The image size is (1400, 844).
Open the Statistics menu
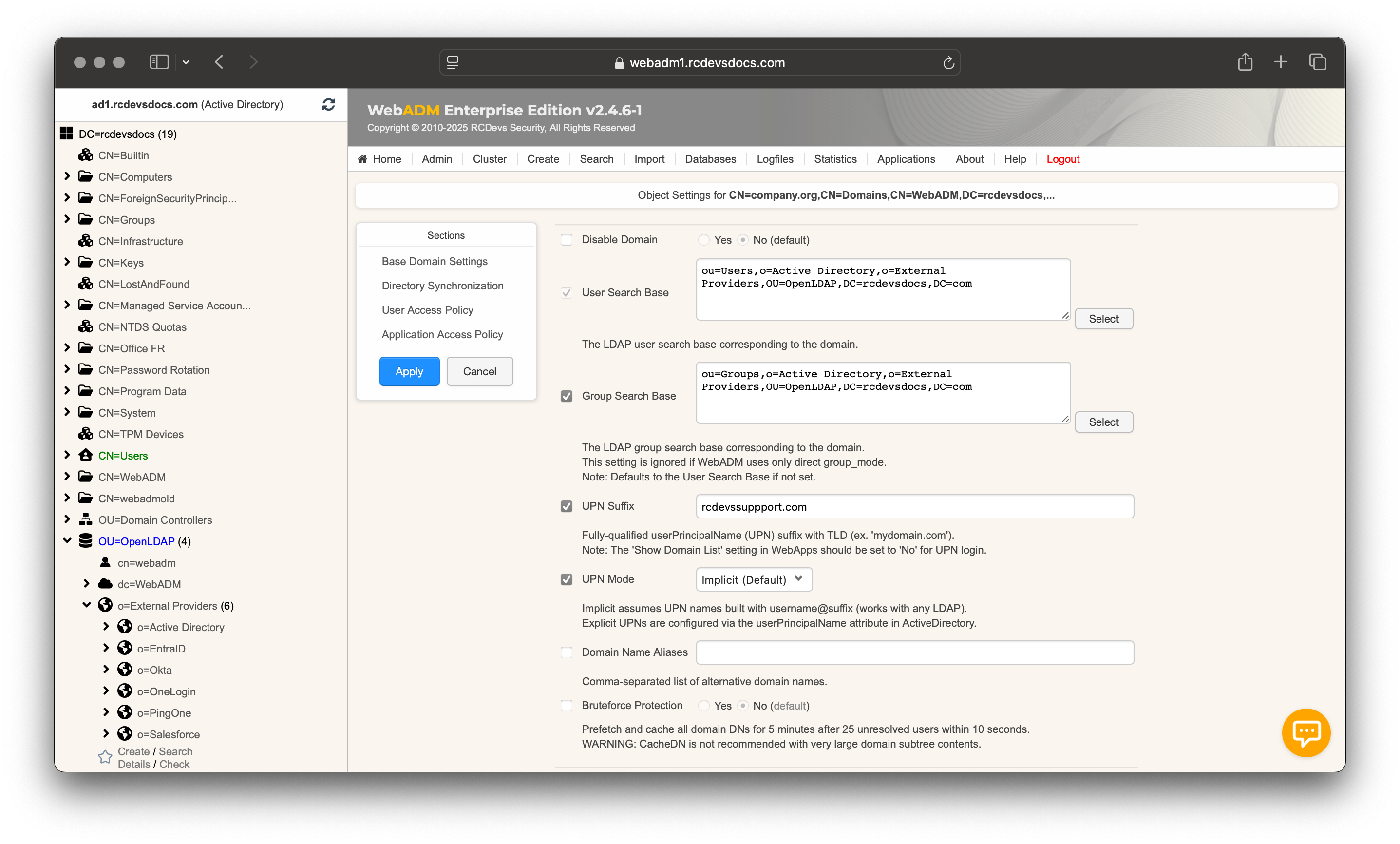point(834,159)
